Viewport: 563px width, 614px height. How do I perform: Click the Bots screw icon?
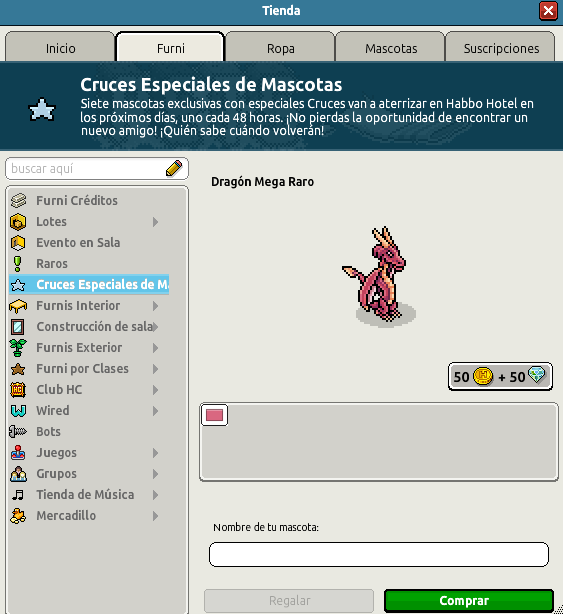(18, 432)
